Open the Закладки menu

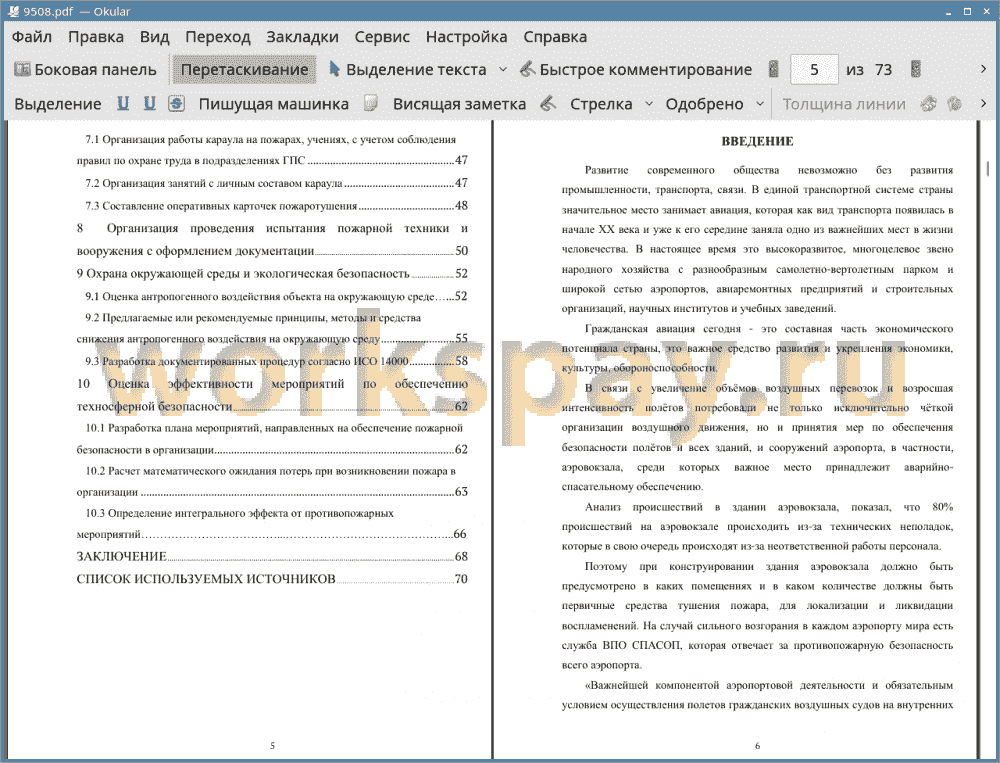302,36
